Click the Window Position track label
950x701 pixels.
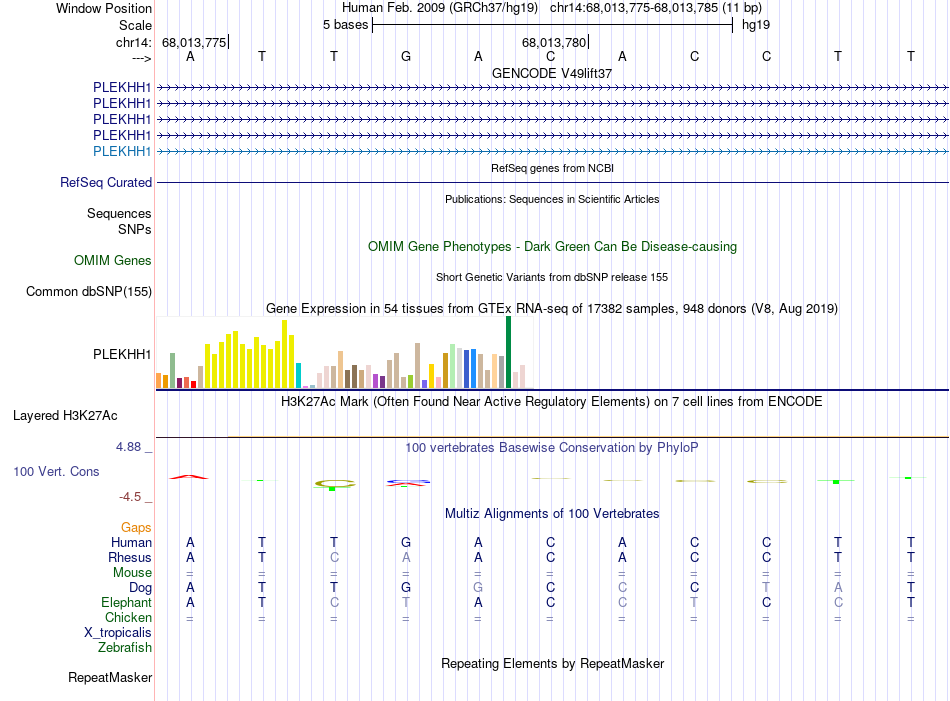pyautogui.click(x=104, y=8)
